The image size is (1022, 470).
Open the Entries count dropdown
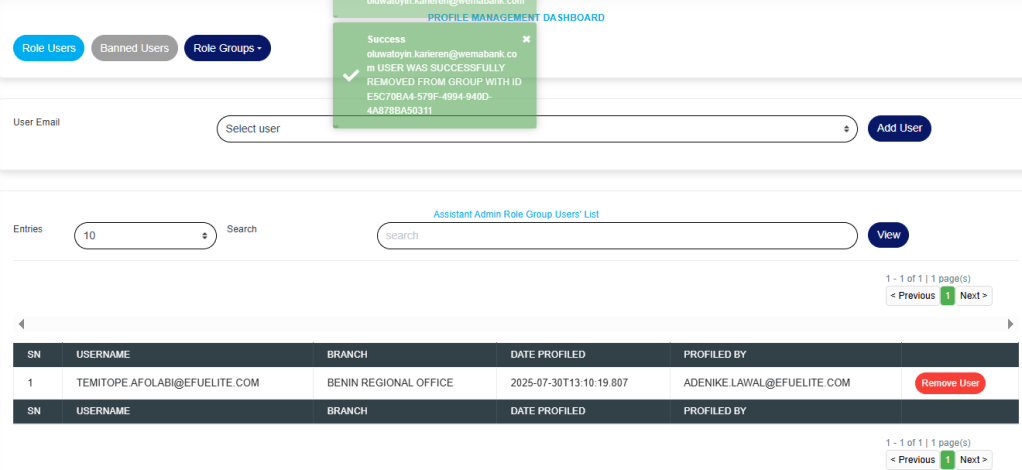pos(145,236)
